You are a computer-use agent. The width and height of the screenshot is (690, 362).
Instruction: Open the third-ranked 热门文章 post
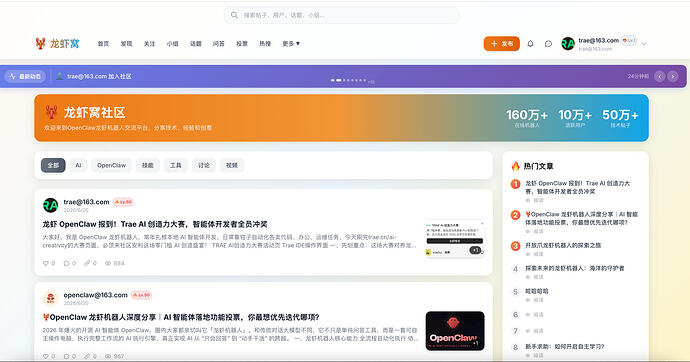click(x=563, y=245)
